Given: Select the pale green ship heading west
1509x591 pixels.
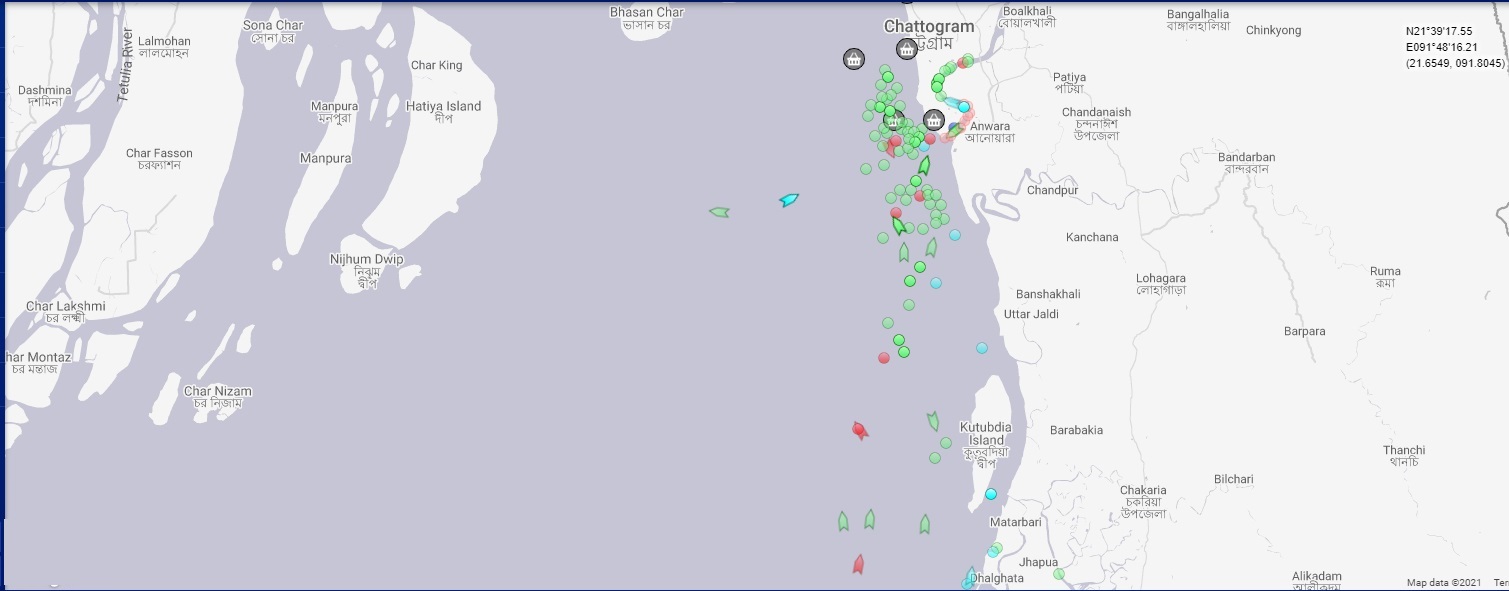Looking at the screenshot, I should 719,212.
